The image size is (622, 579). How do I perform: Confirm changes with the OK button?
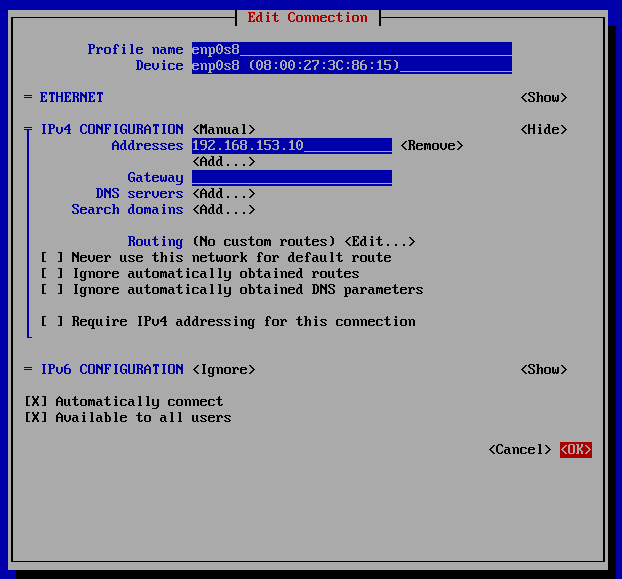pyautogui.click(x=576, y=450)
